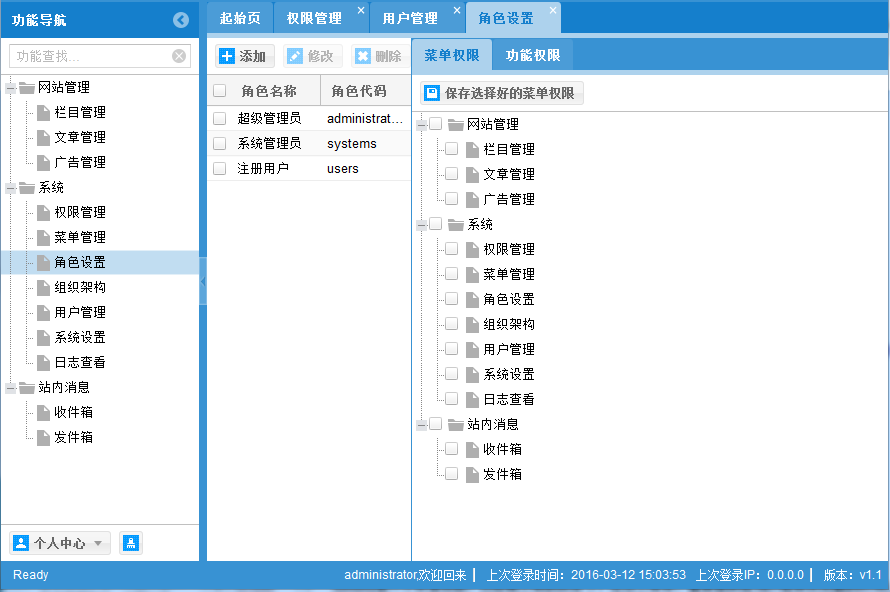This screenshot has height=592, width=890.
Task: Clear the 功能查找 search via X icon
Action: point(178,56)
